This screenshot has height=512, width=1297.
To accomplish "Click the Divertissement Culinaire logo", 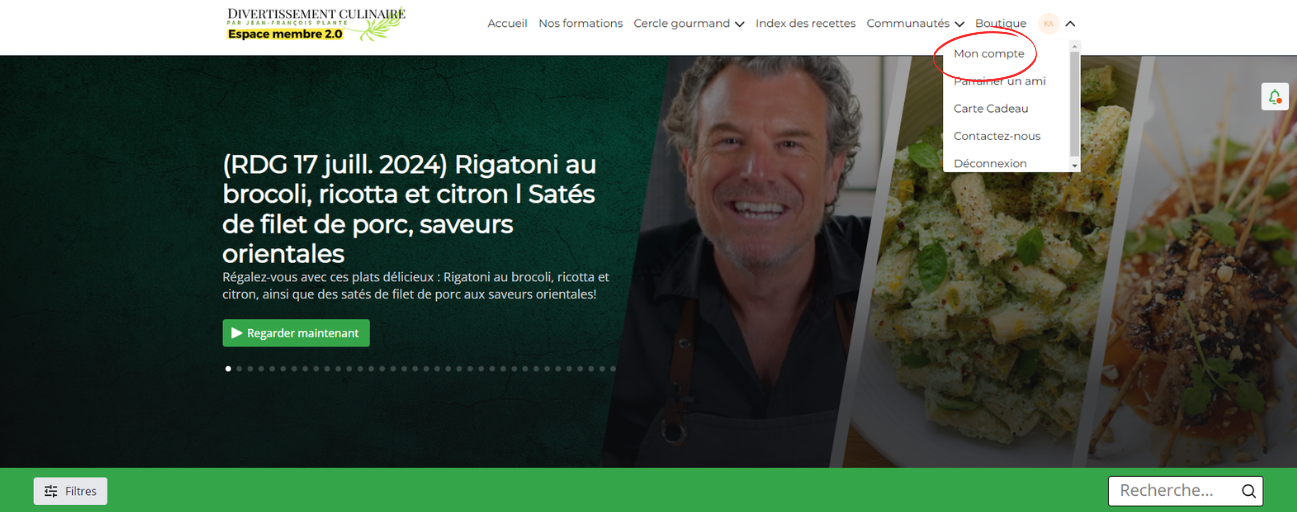I will click(316, 24).
